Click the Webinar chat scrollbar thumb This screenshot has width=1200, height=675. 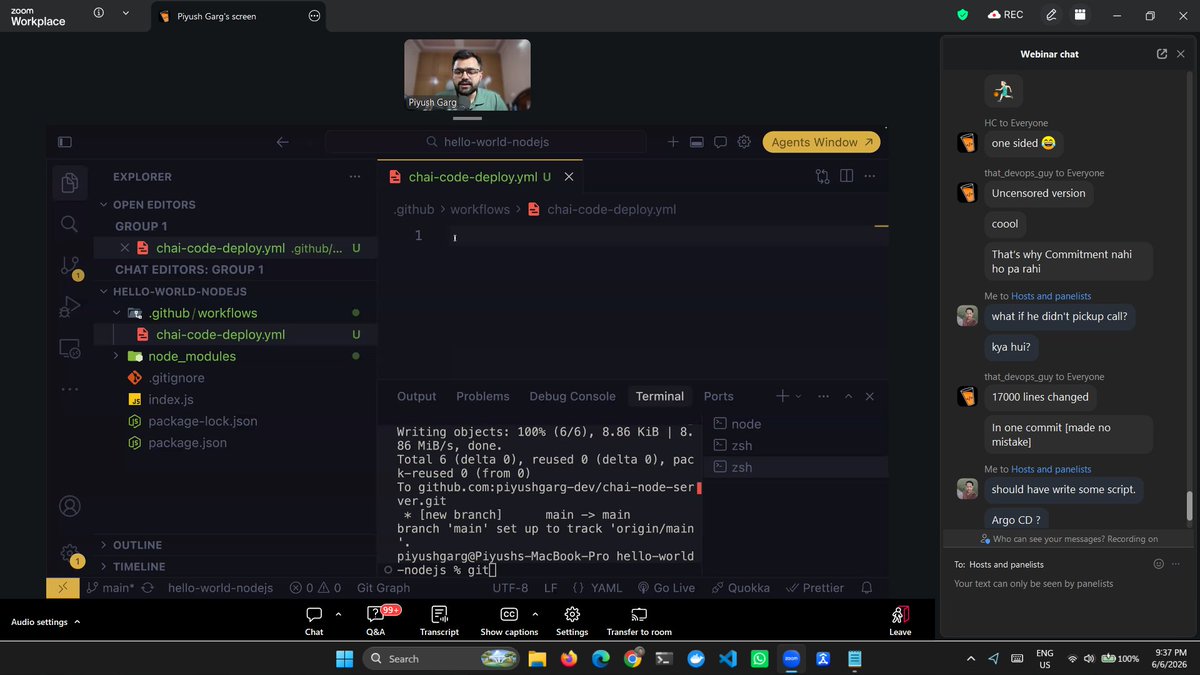pyautogui.click(x=1189, y=507)
